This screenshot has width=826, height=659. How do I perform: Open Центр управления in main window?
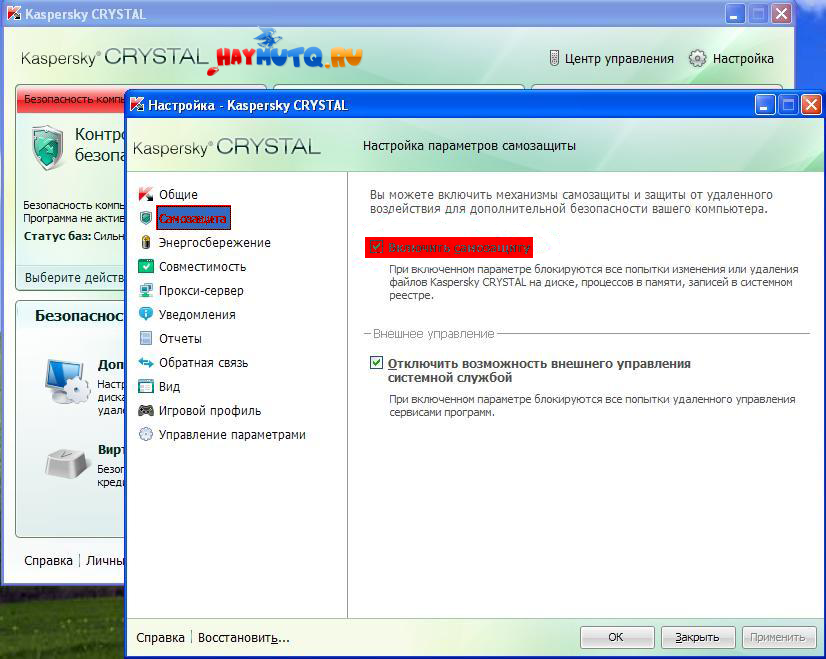[619, 58]
